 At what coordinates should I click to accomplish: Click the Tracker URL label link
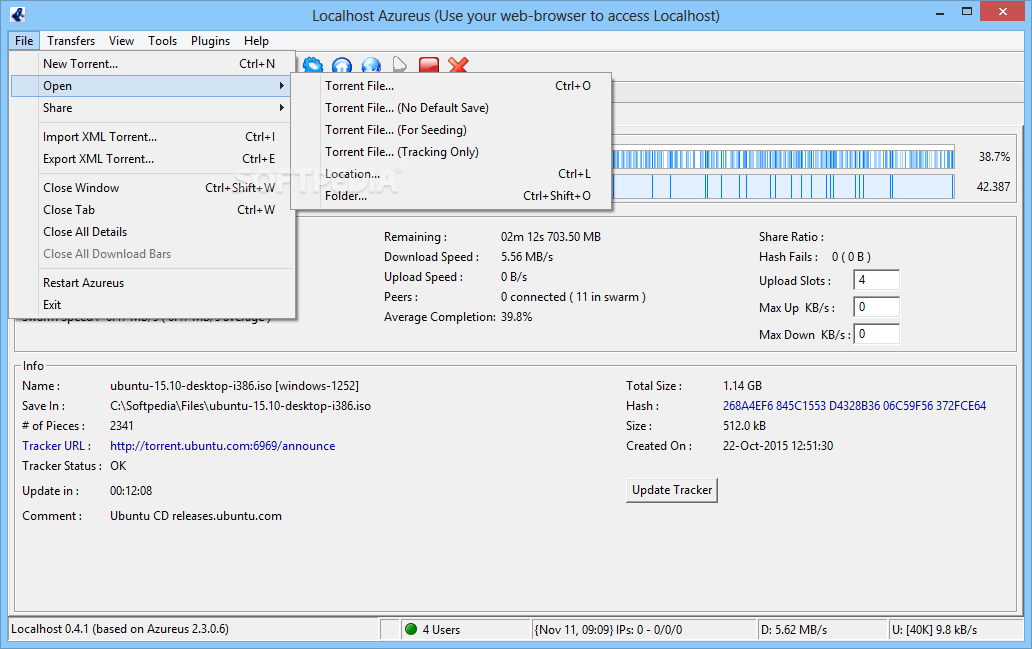tap(56, 446)
